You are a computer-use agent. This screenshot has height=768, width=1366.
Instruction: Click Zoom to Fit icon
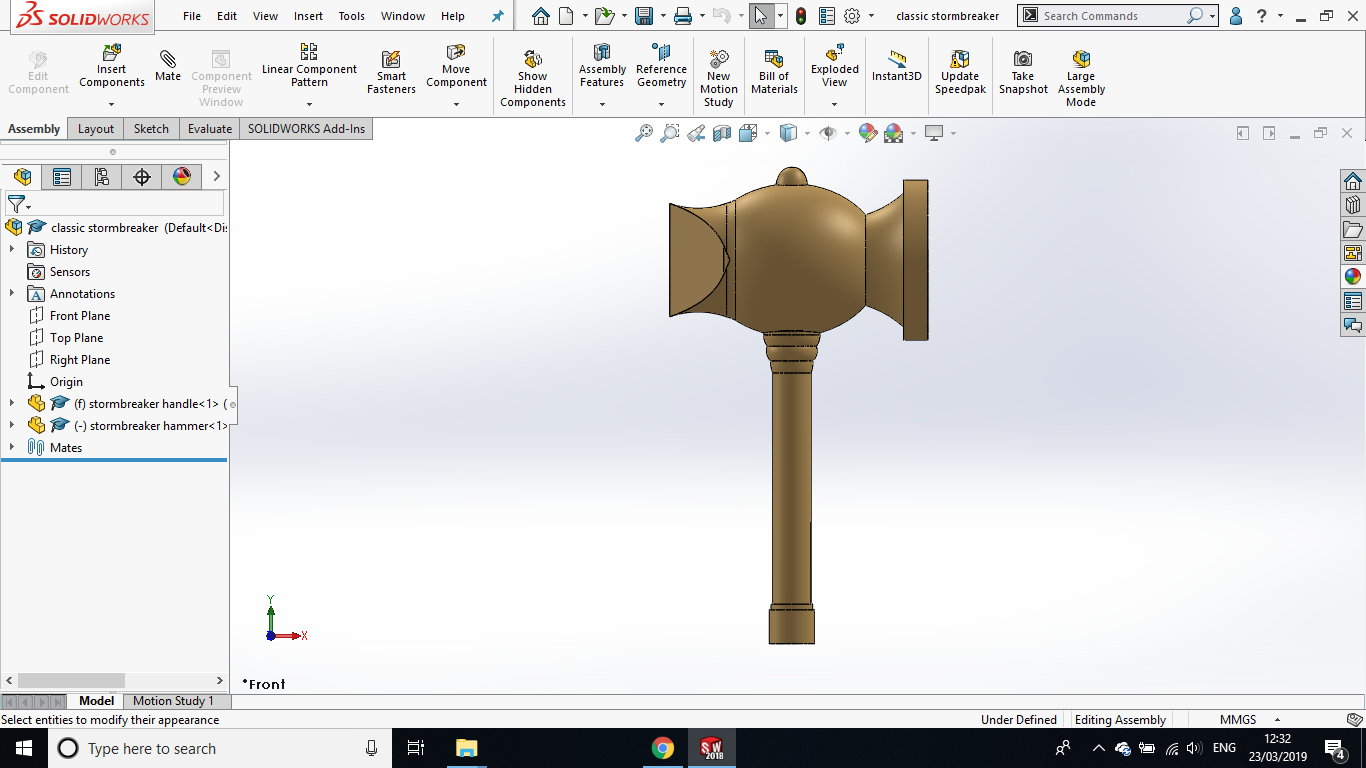(x=644, y=133)
